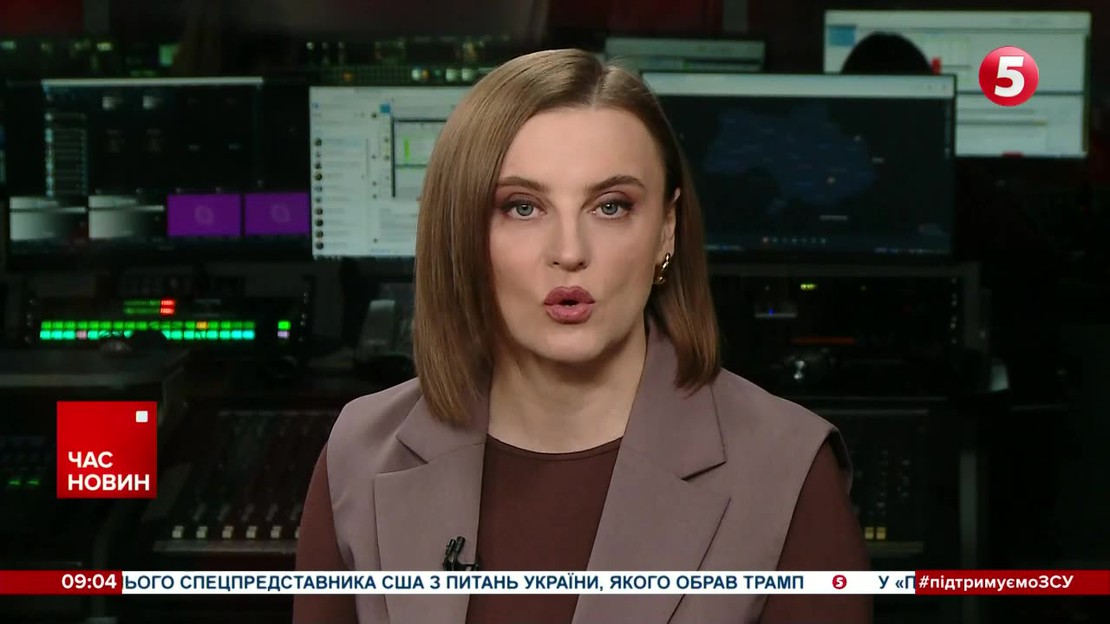Viewport: 1110px width, 624px height.
Task: Click the small 5 icon in ticker
Action: tap(839, 582)
